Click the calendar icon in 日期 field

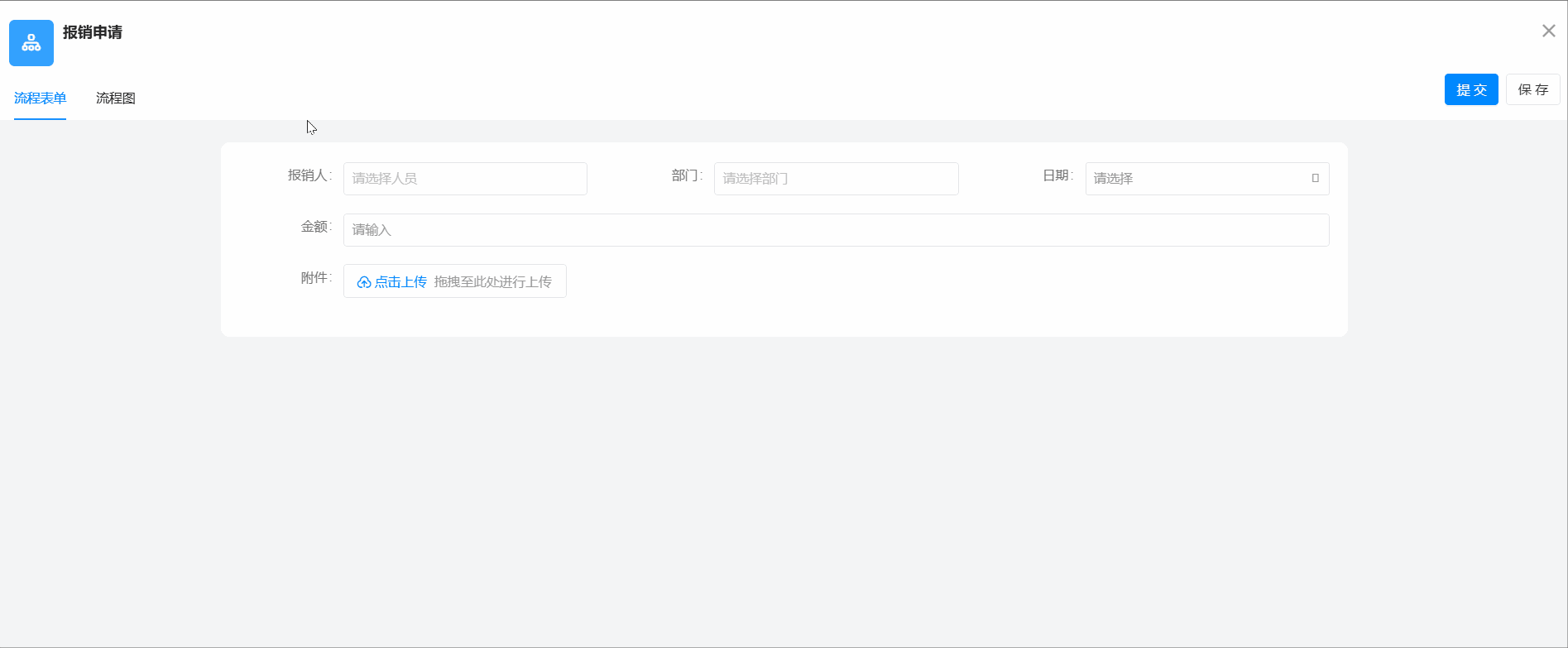1315,179
